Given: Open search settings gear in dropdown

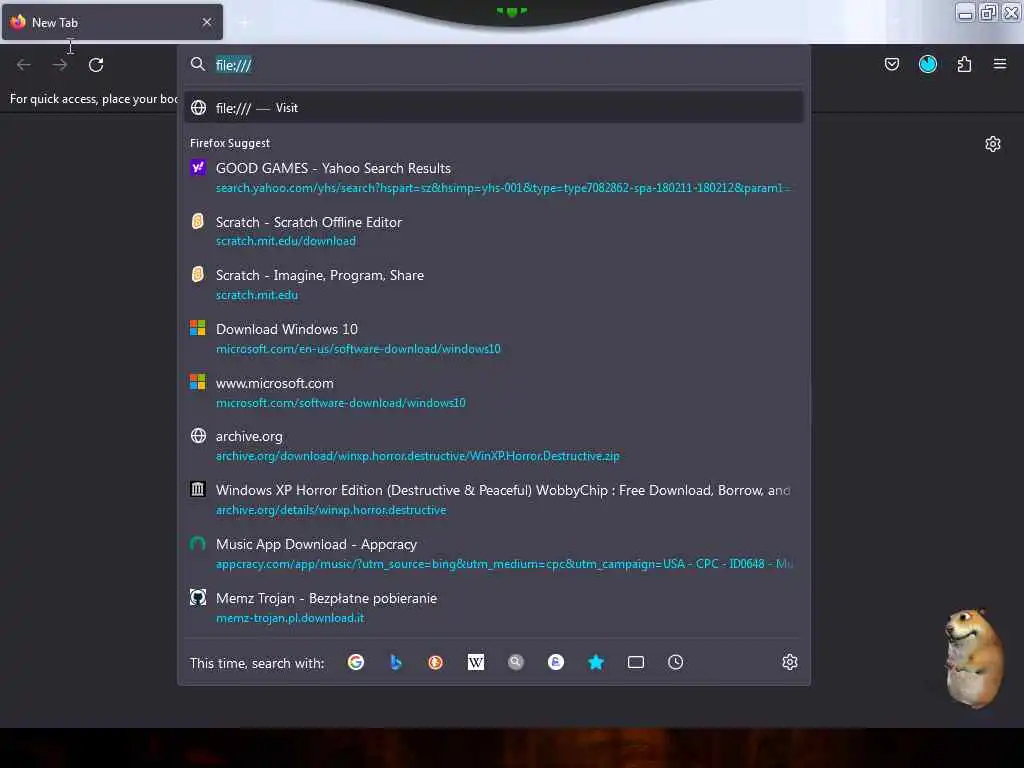Looking at the screenshot, I should tap(790, 662).
